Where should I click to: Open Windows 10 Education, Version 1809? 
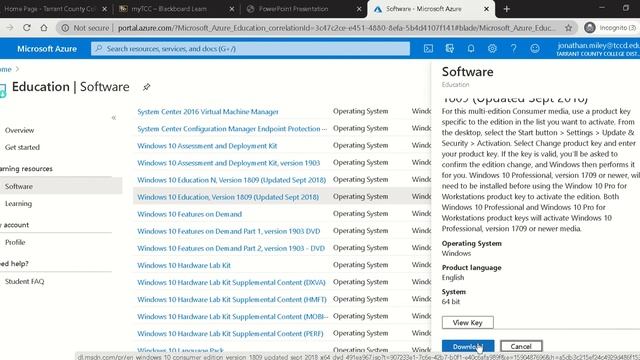pos(228,197)
